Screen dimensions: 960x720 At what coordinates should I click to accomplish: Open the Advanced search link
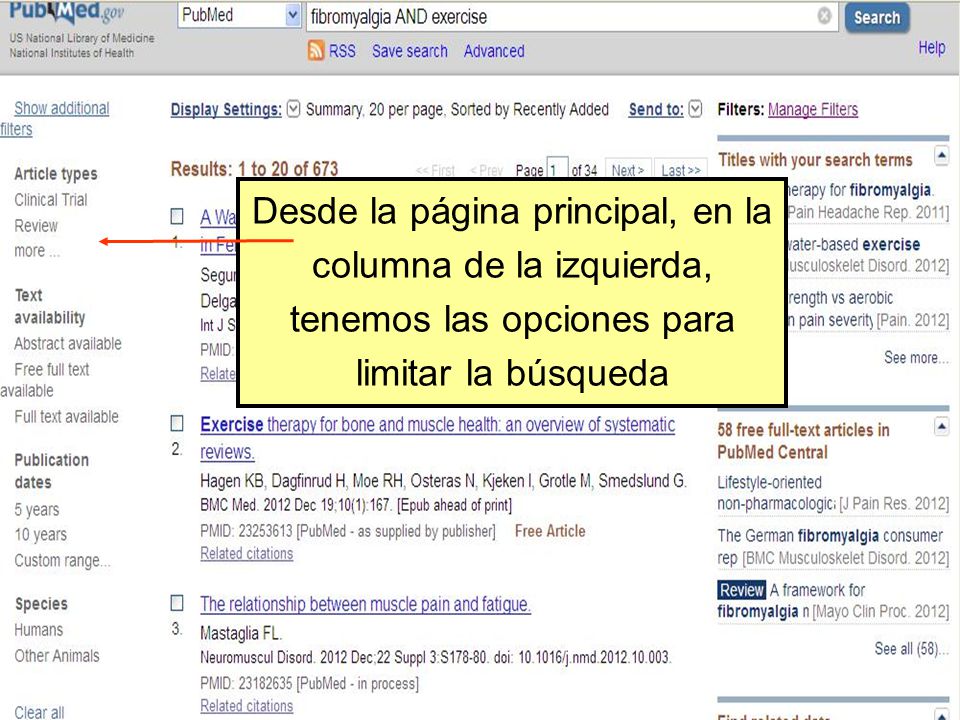point(494,51)
